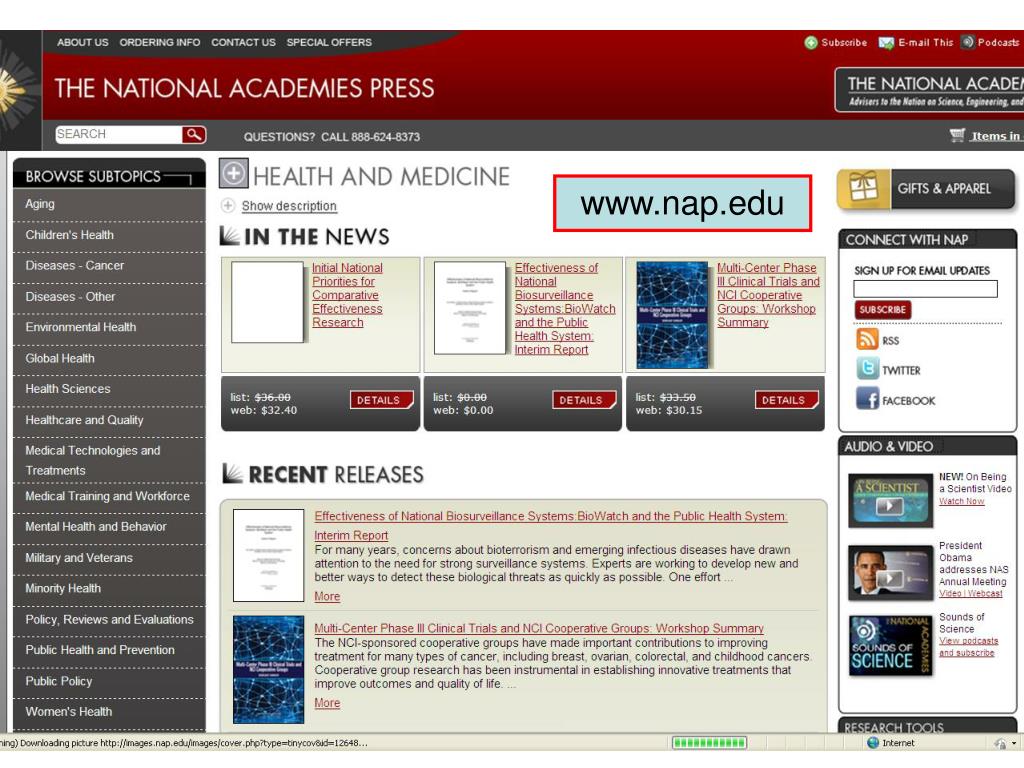Open the Special Offers menu item
1024x768 pixels.
pyautogui.click(x=329, y=42)
